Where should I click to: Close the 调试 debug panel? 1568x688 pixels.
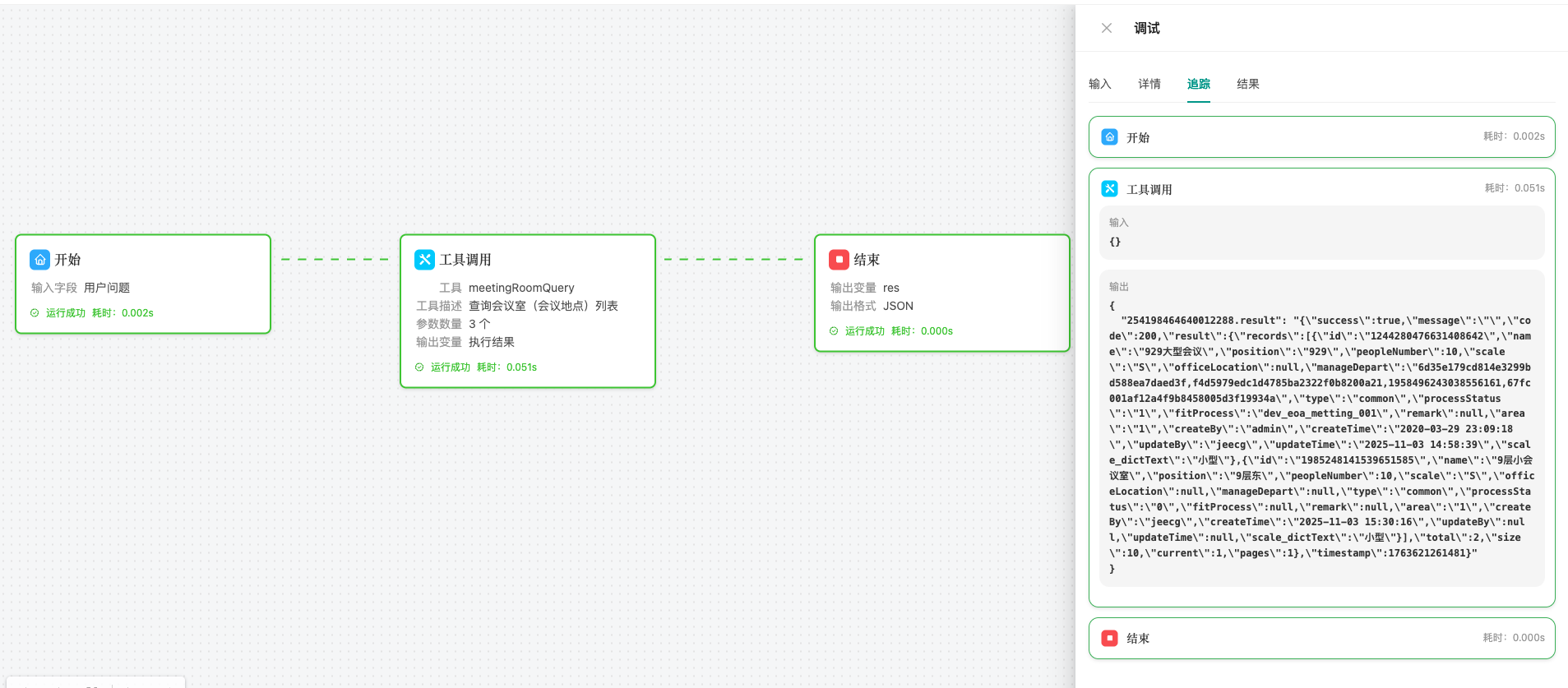[1107, 28]
